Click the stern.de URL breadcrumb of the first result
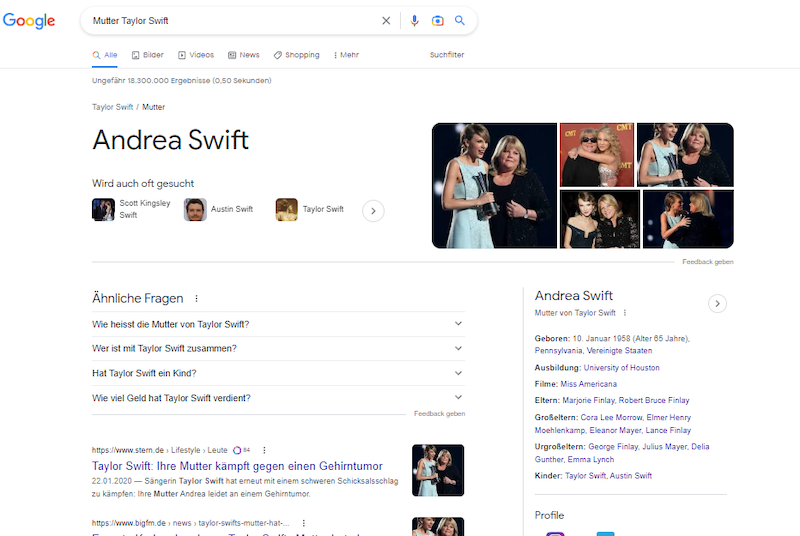The height and width of the screenshot is (536, 800). click(x=160, y=450)
